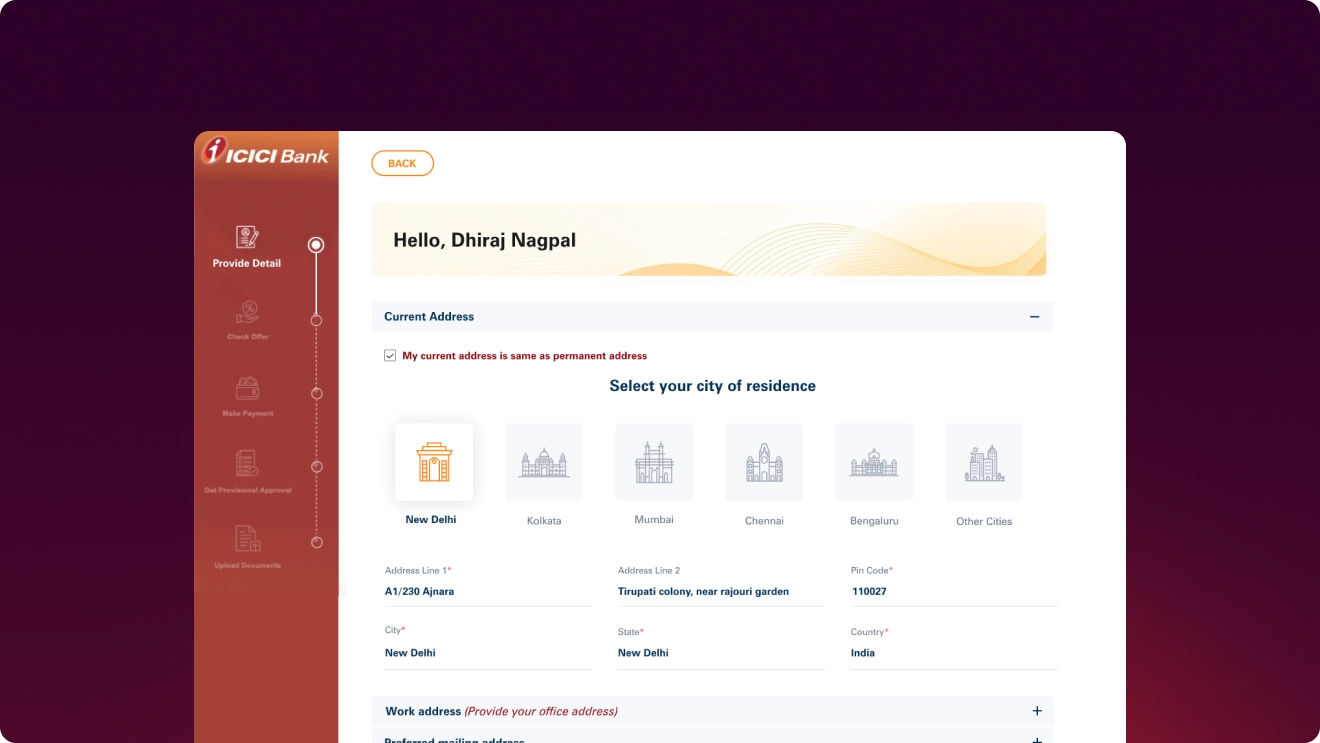Choose the Mumbai city icon

coord(654,462)
